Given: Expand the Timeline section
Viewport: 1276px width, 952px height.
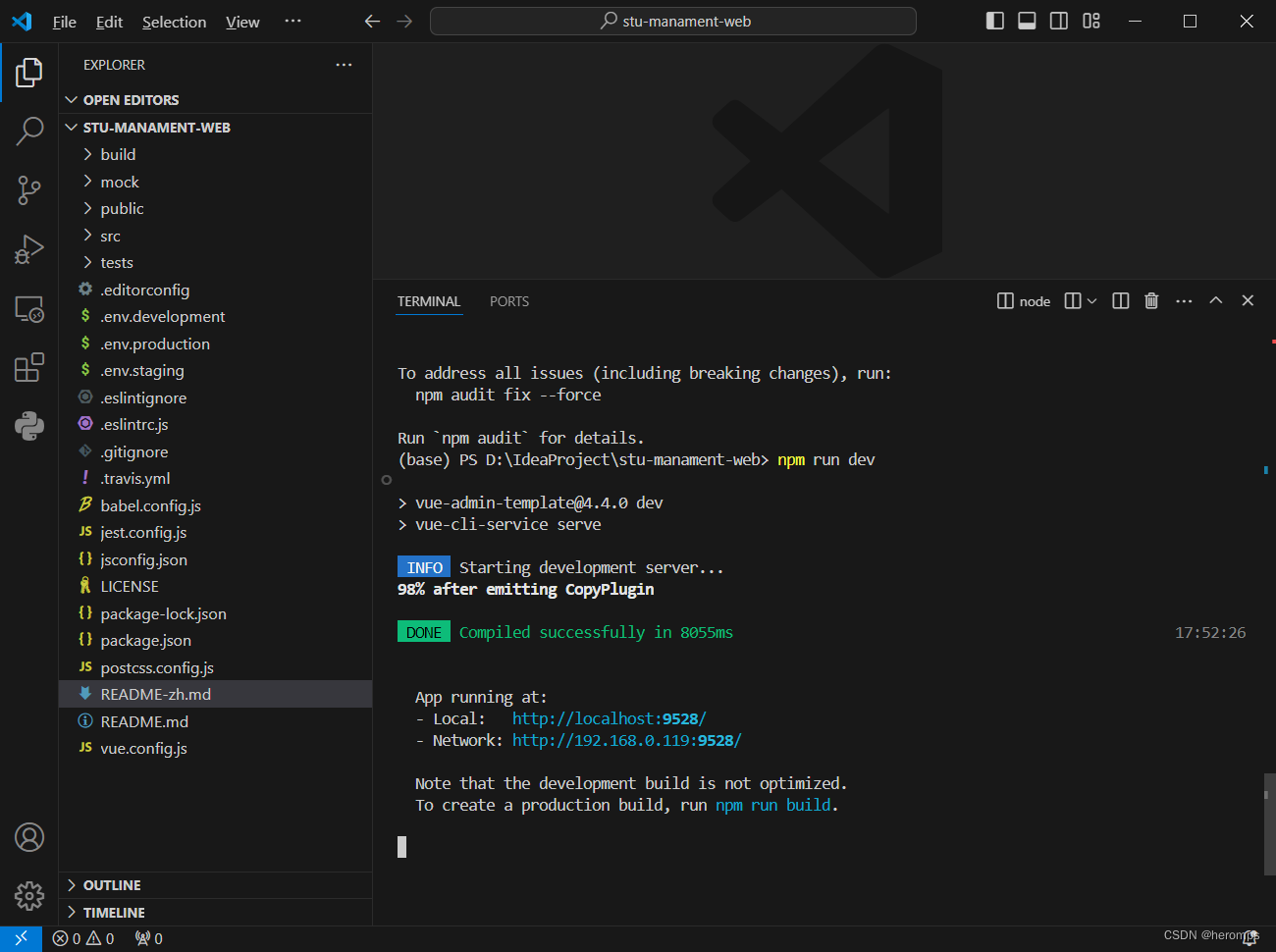Looking at the screenshot, I should 216,913.
